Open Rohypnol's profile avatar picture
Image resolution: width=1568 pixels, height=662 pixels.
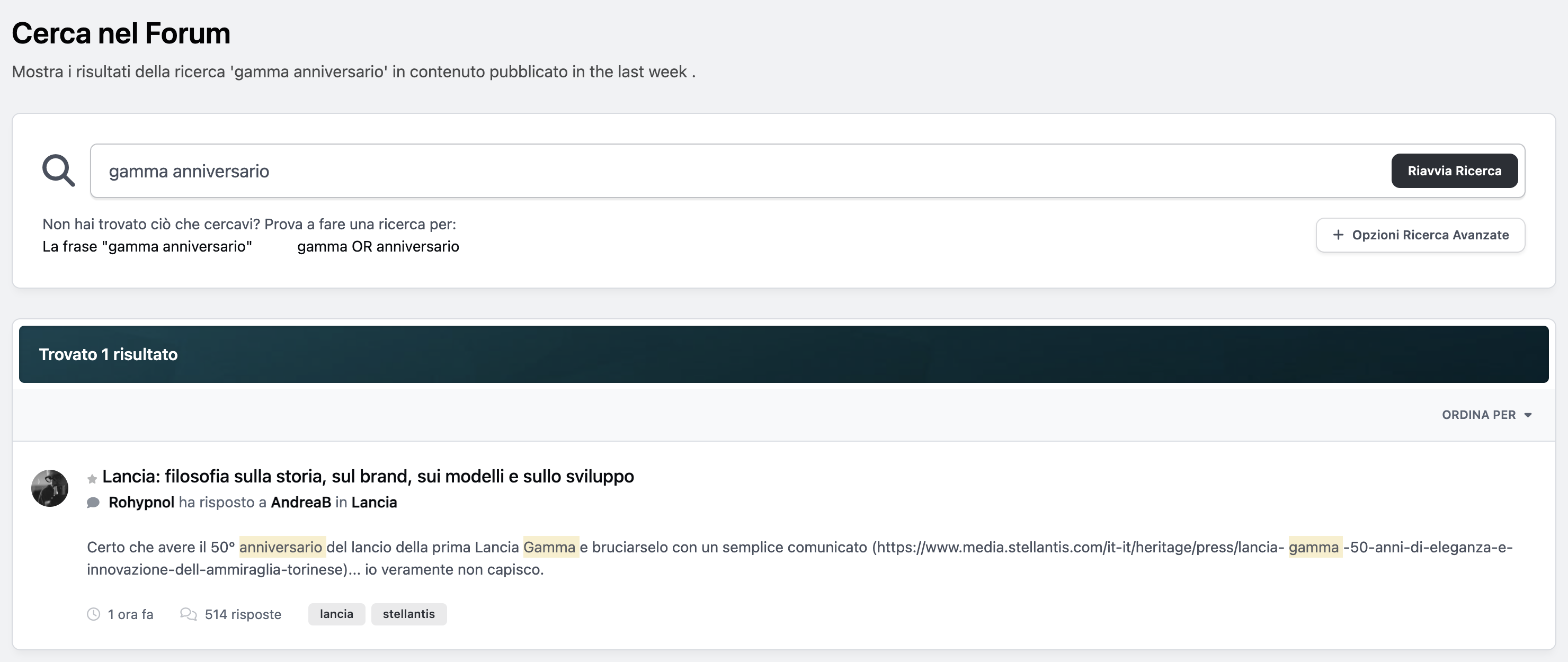click(50, 488)
